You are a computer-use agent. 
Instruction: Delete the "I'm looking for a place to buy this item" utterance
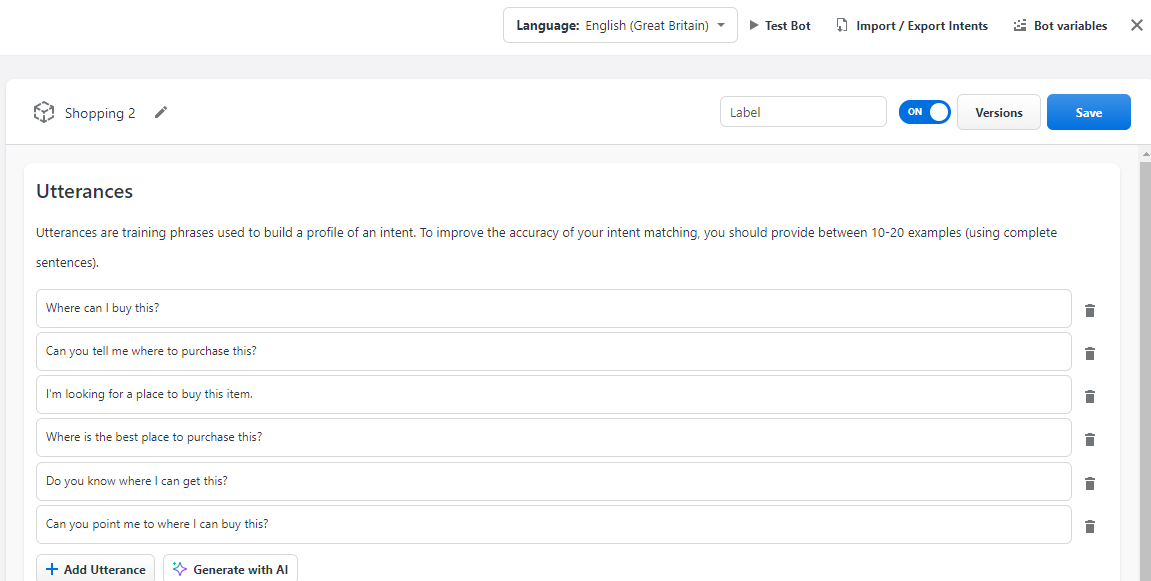[x=1090, y=396]
